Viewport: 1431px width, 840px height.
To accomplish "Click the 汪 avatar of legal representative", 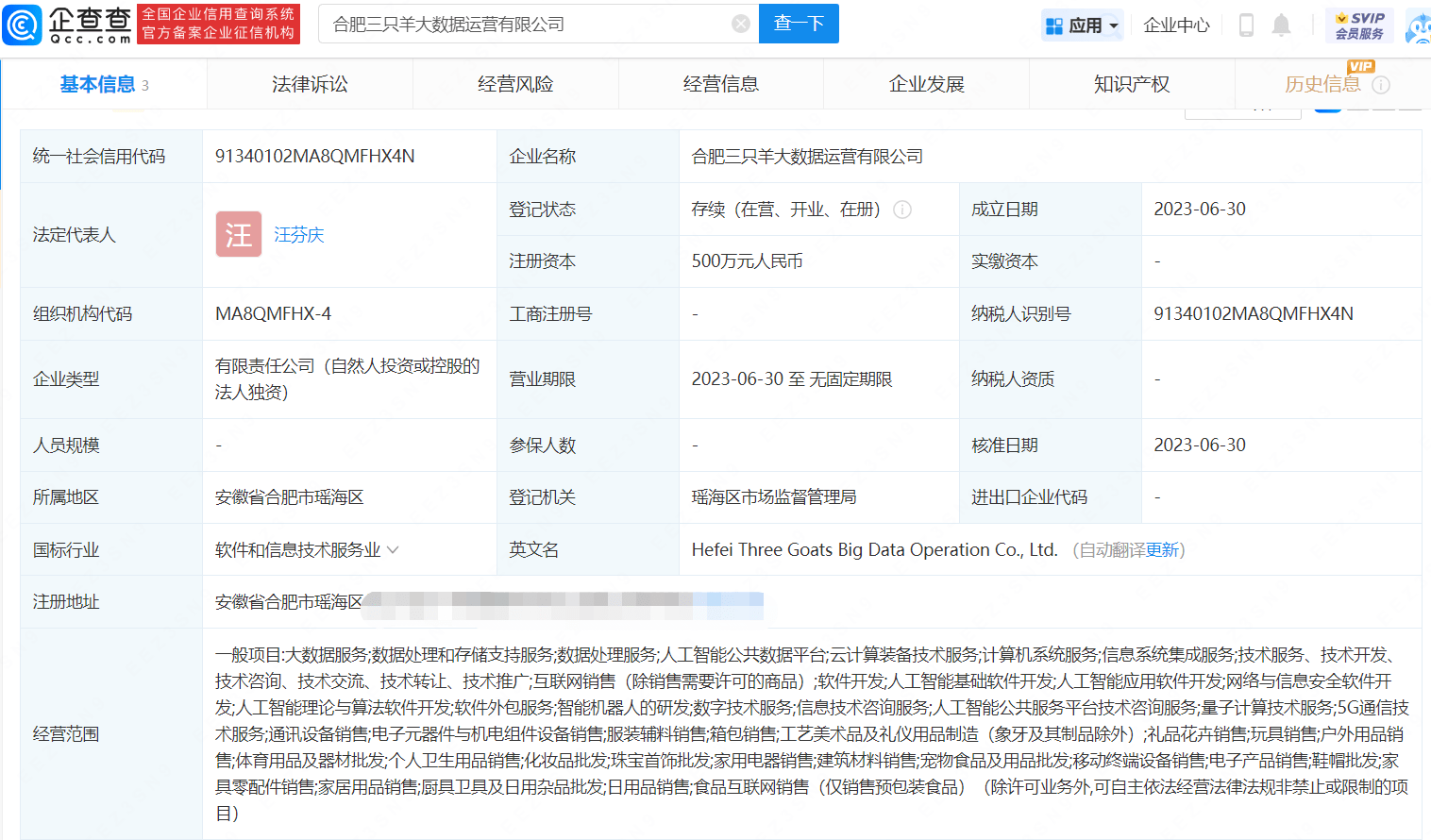I will tap(239, 234).
